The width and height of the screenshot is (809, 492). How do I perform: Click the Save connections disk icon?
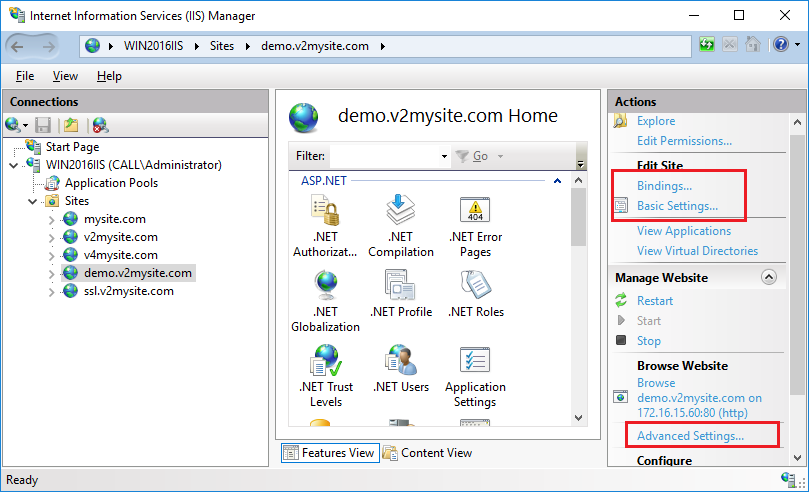click(x=43, y=125)
